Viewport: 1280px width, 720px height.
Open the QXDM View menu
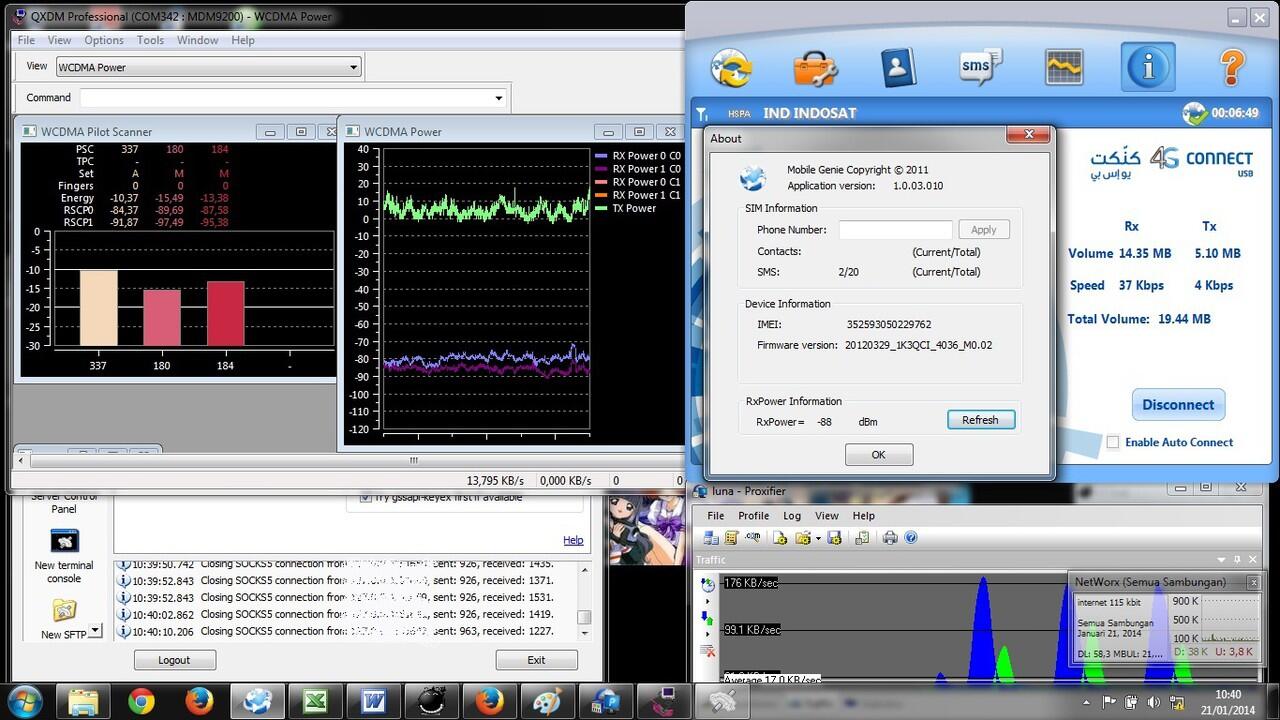coord(59,40)
